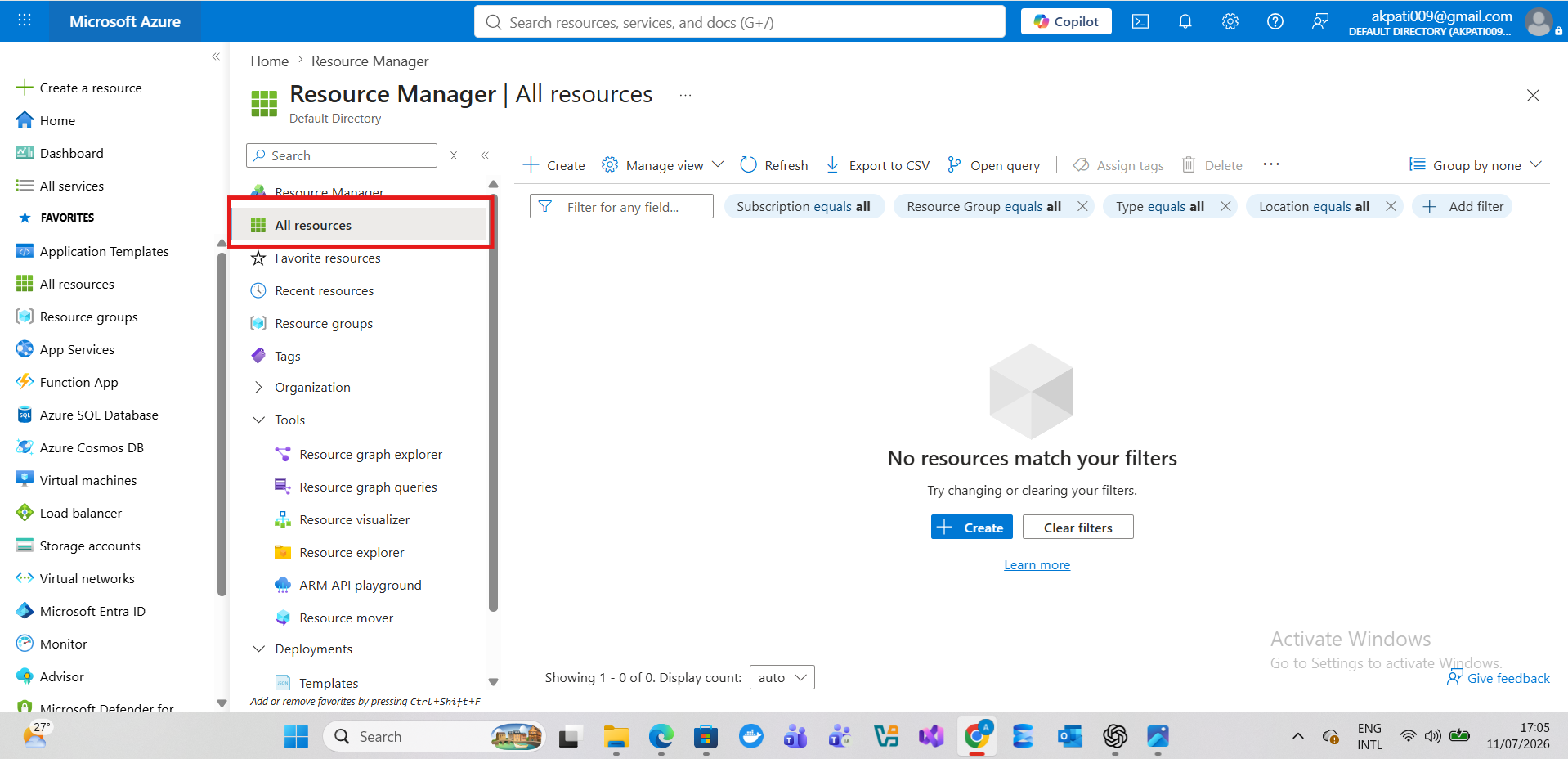The image size is (1568, 759).
Task: Open Application Templates favorite
Action: (x=92, y=251)
